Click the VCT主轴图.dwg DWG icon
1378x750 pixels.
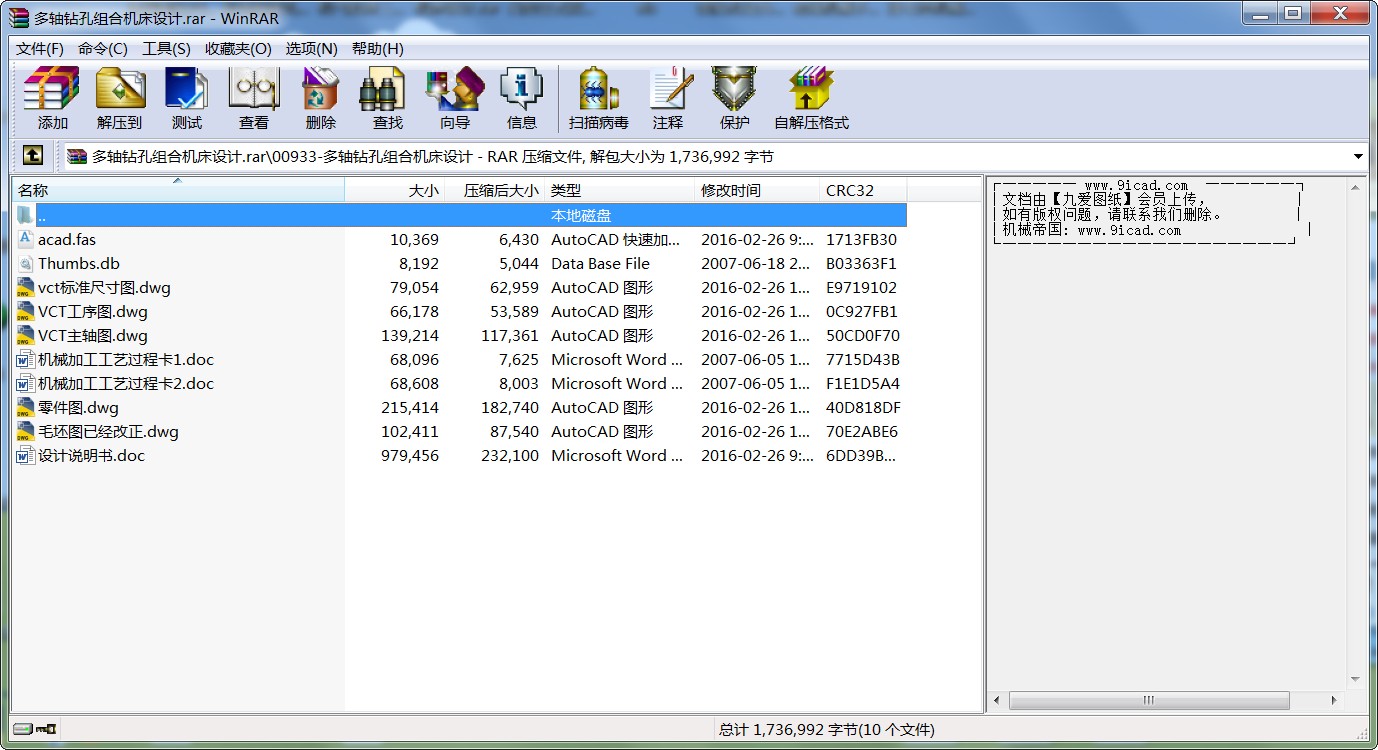click(26, 335)
